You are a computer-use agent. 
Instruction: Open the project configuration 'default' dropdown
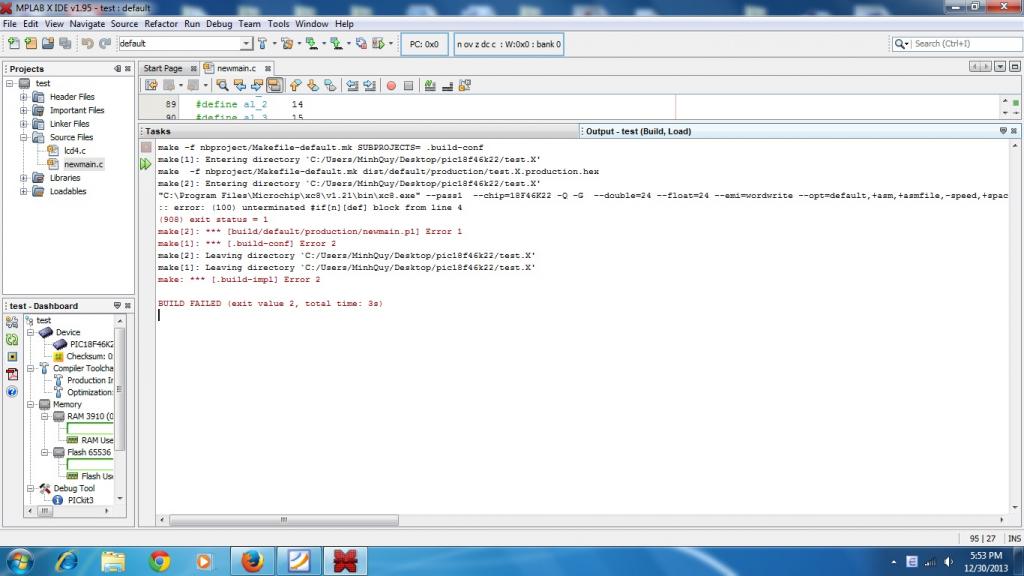click(x=246, y=44)
